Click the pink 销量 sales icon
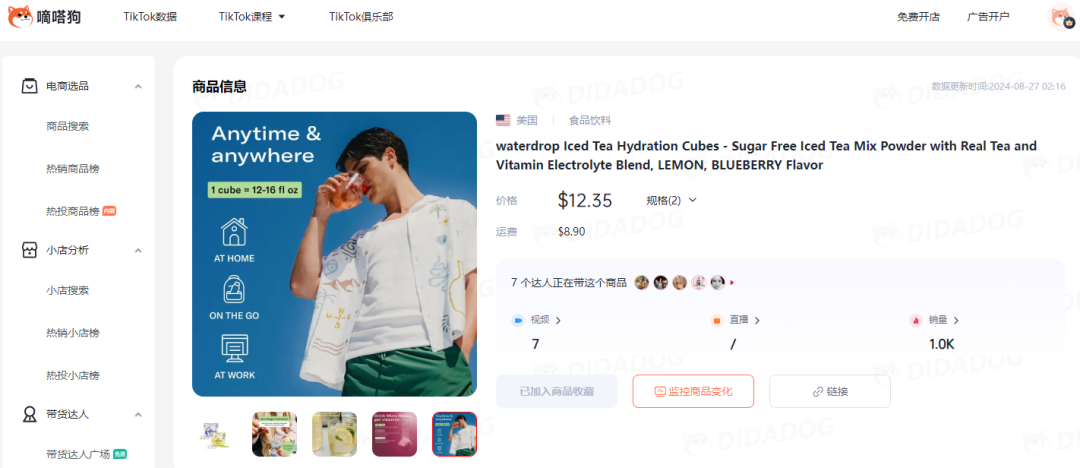 (915, 321)
